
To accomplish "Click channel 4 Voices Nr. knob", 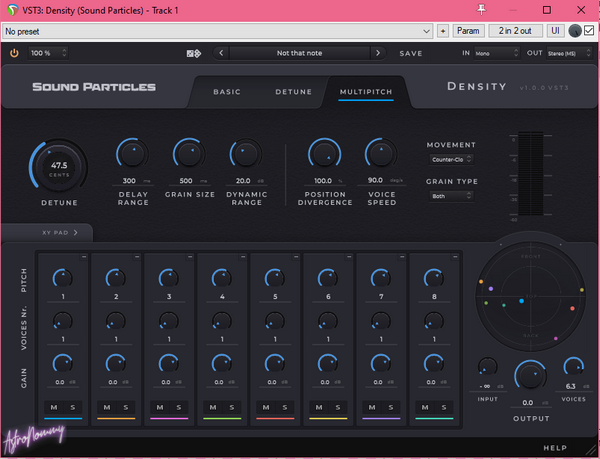I will click(x=222, y=321).
